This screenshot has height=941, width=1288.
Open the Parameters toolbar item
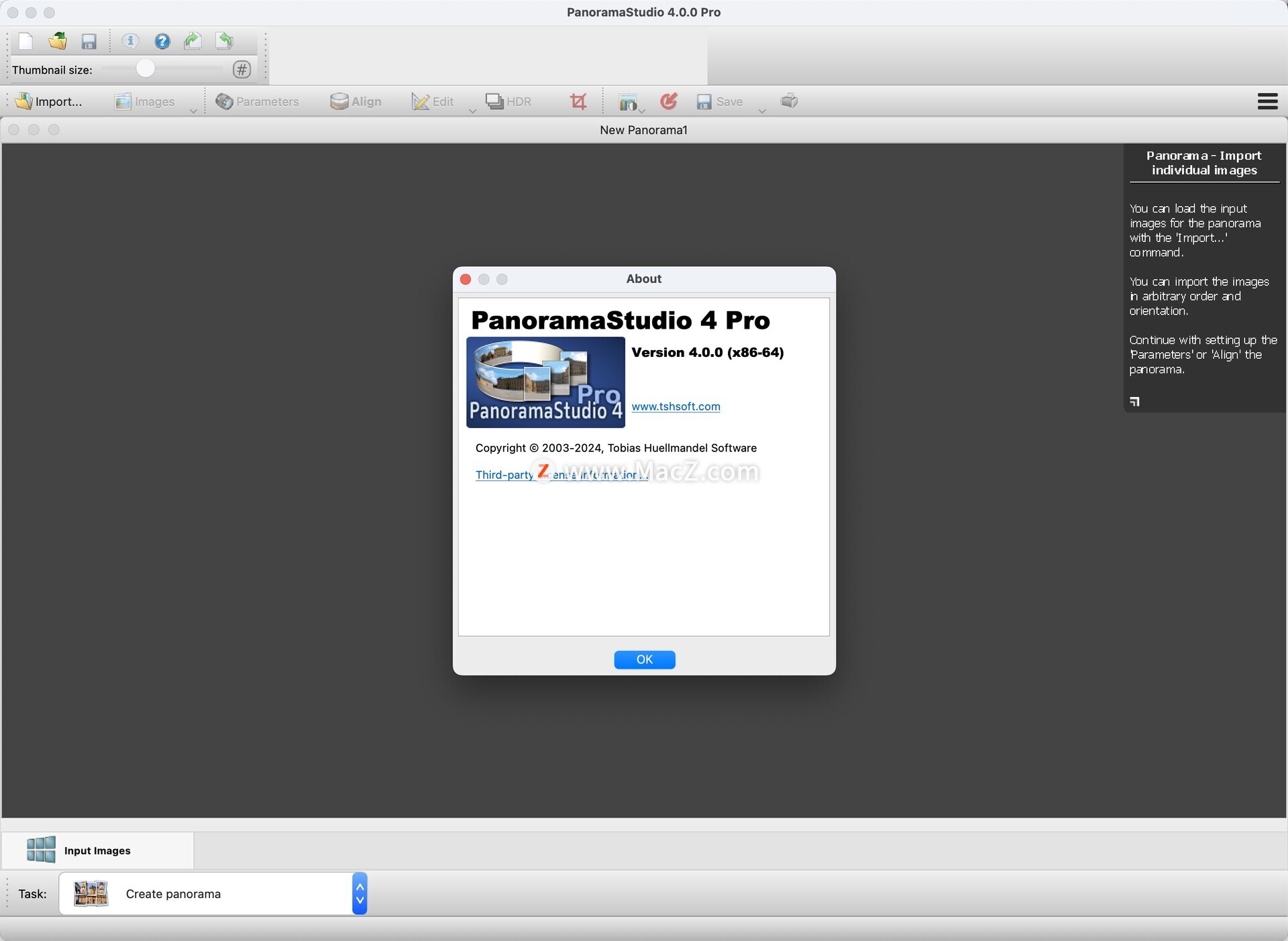pos(257,101)
